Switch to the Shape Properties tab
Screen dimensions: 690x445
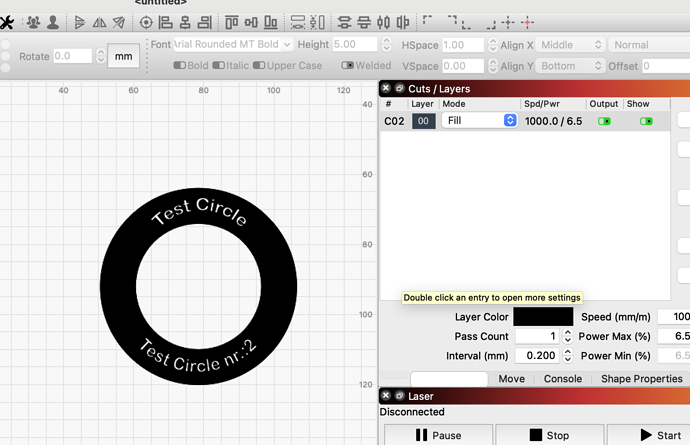642,379
